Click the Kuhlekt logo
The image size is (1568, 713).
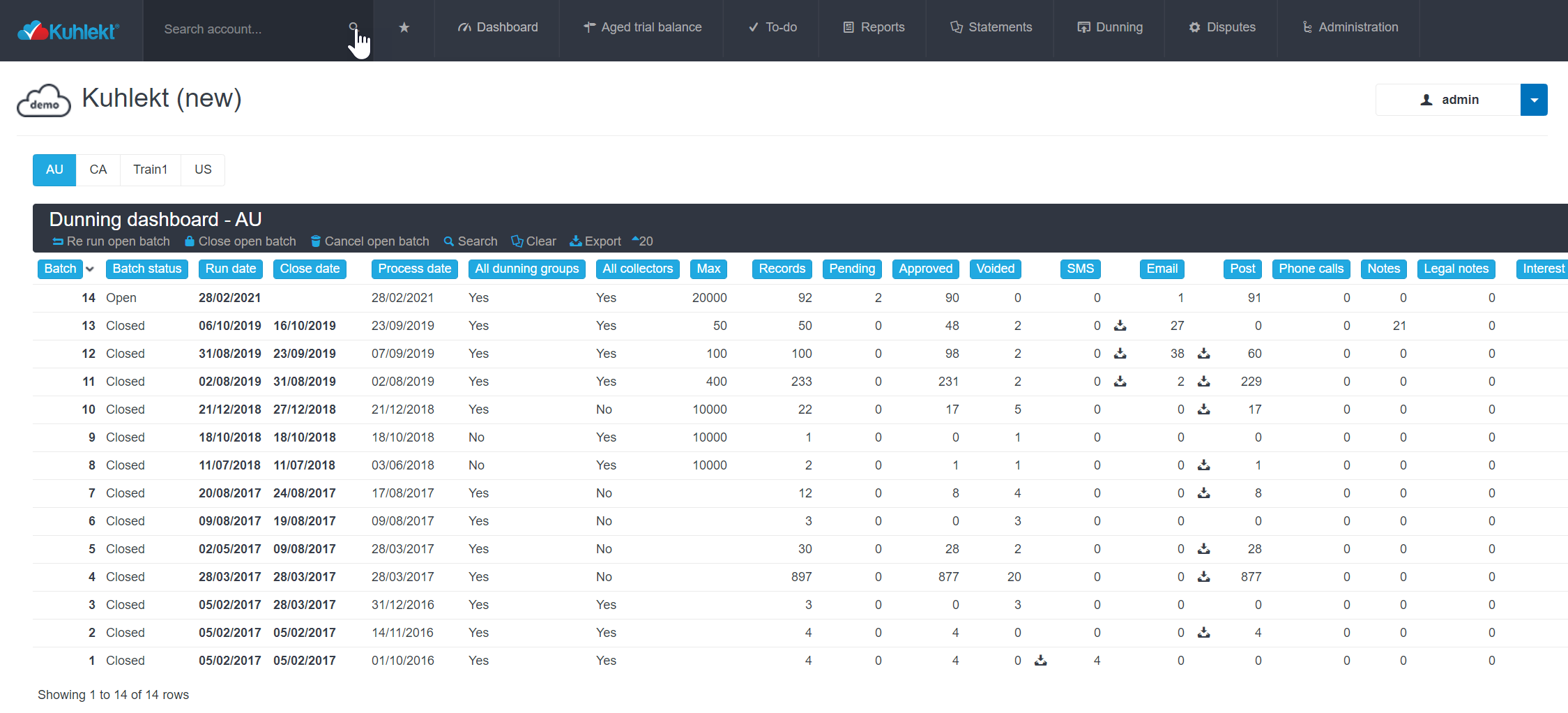coord(67,29)
